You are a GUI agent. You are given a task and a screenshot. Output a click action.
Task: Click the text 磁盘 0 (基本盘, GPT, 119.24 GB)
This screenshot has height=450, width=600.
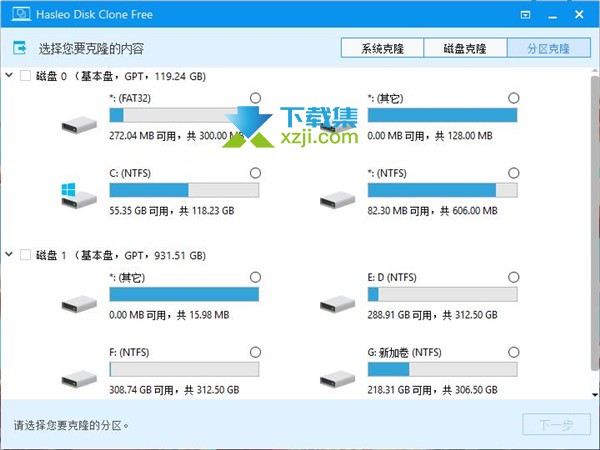point(121,76)
